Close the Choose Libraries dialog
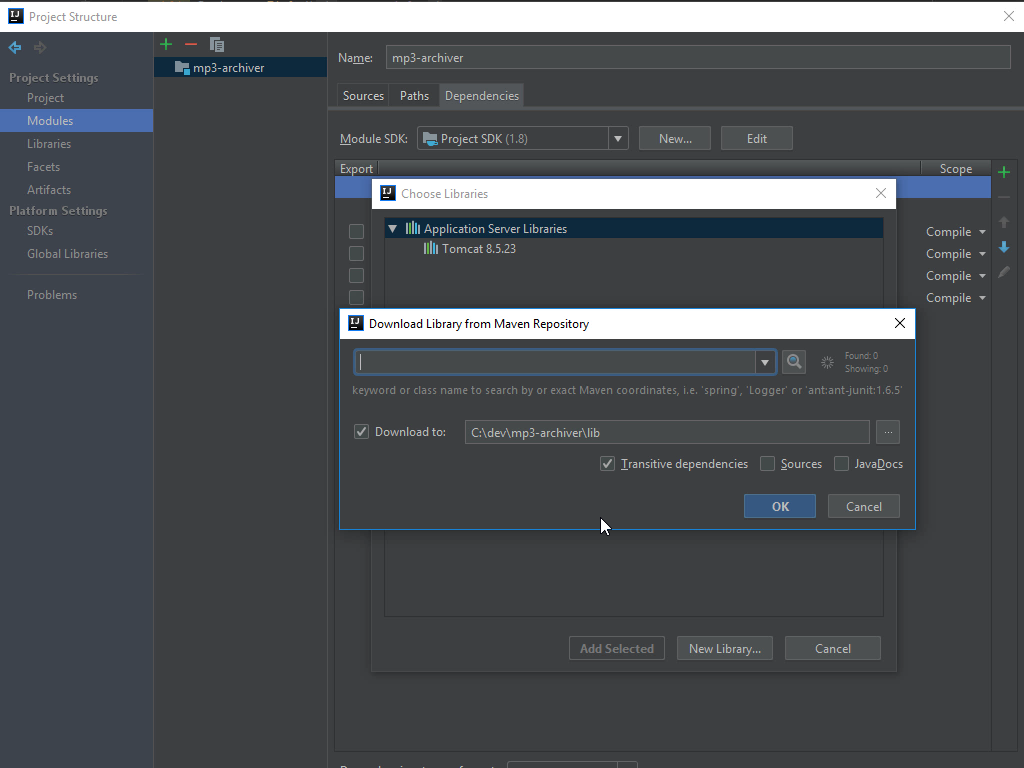1024x768 pixels. (881, 193)
